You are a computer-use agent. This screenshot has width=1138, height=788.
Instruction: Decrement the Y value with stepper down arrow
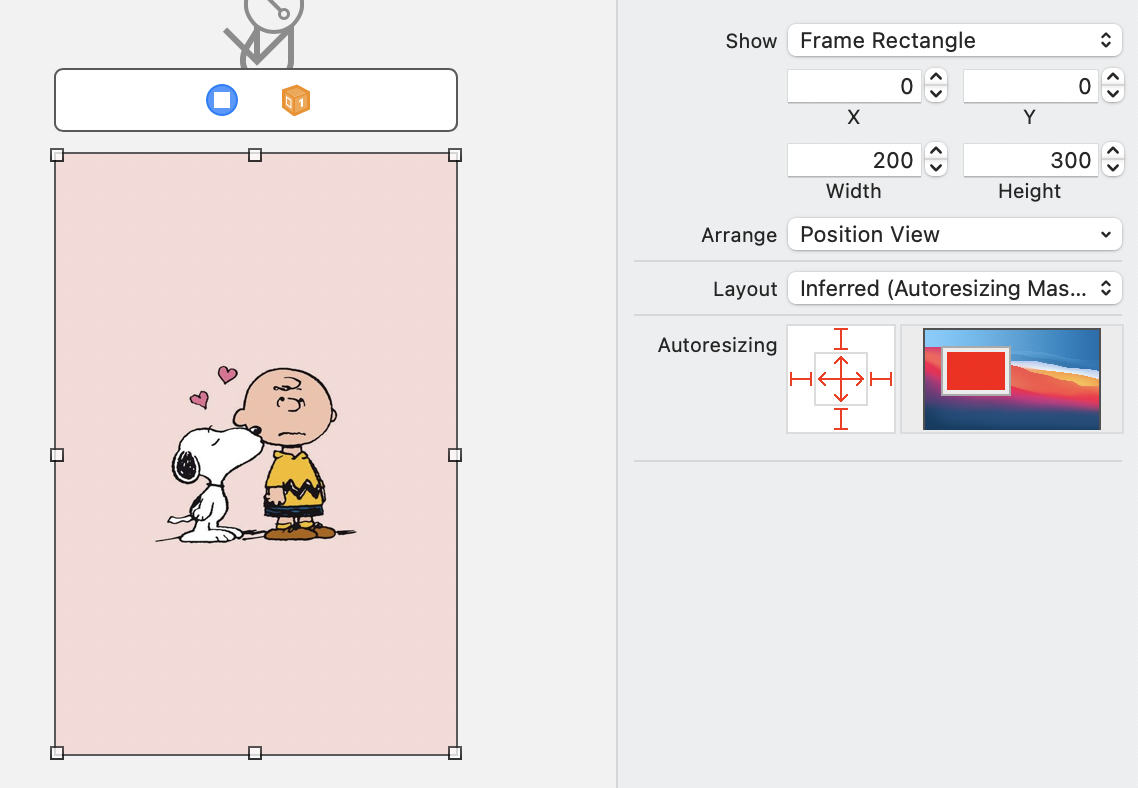(1113, 94)
